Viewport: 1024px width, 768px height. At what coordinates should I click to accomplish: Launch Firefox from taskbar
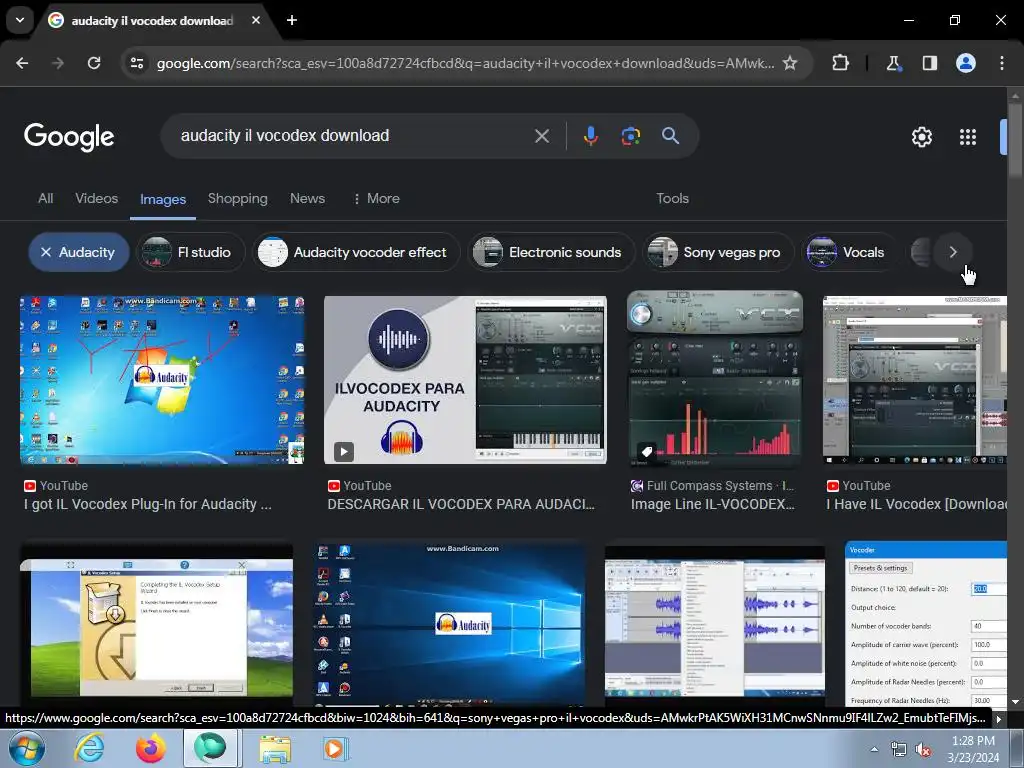[151, 748]
